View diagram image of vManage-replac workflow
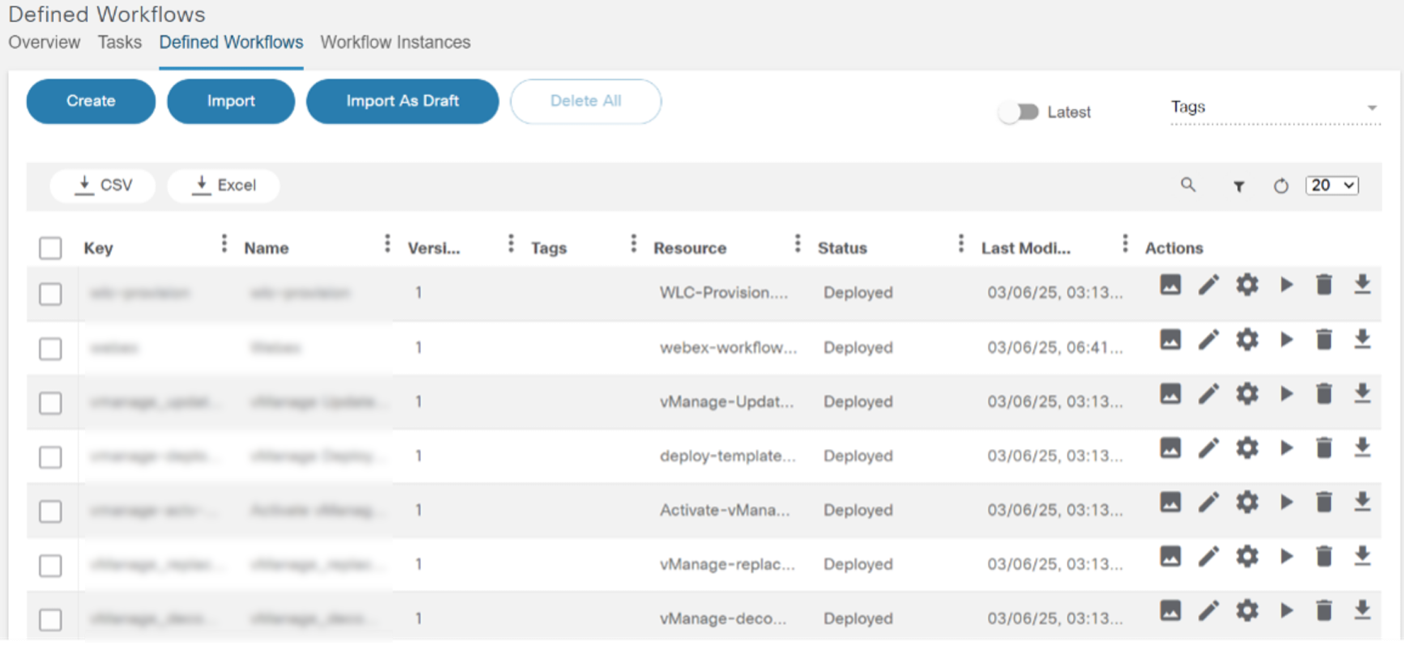This screenshot has height=645, width=1404. [1171, 556]
